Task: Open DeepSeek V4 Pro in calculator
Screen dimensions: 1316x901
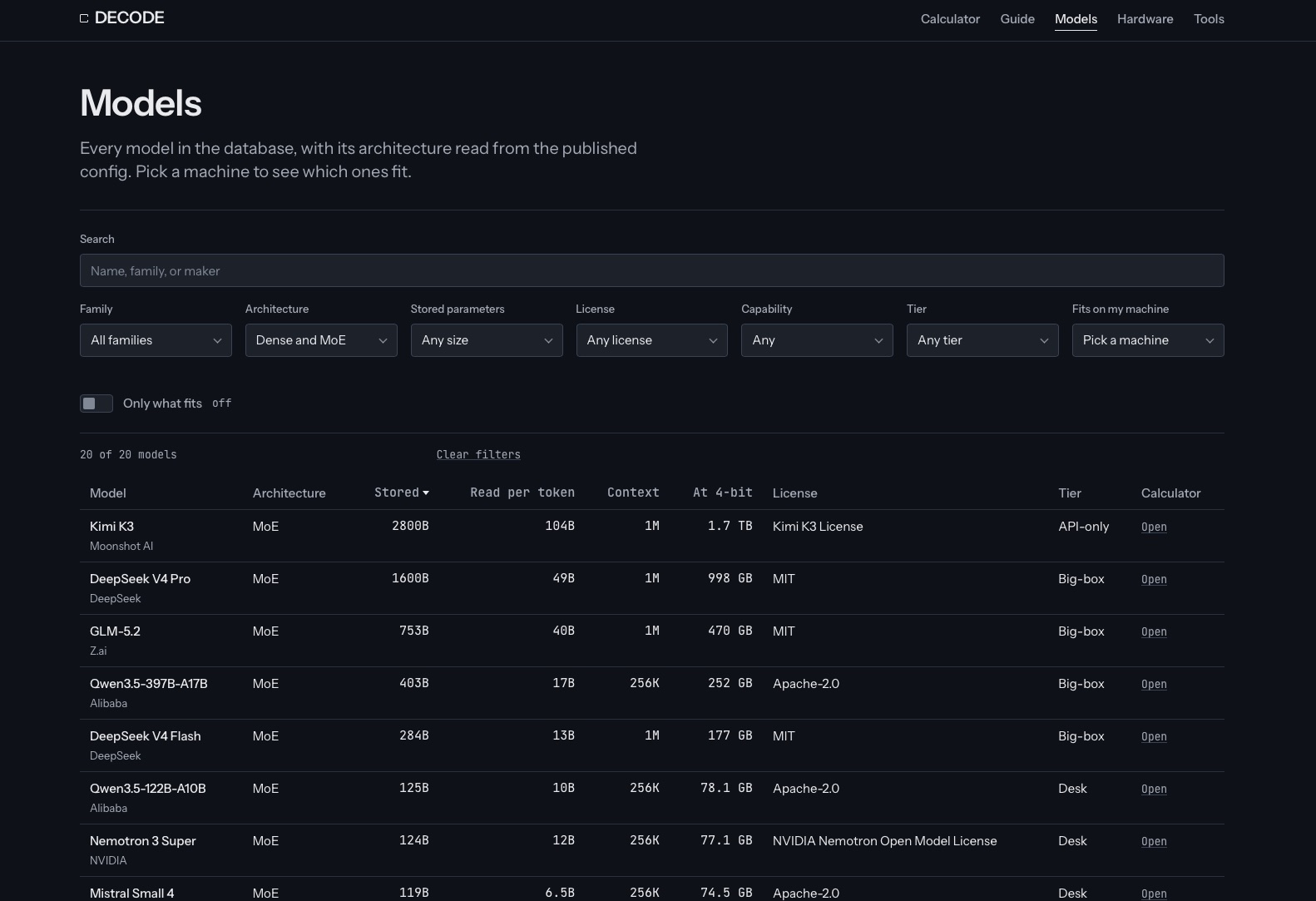Action: click(x=1154, y=579)
